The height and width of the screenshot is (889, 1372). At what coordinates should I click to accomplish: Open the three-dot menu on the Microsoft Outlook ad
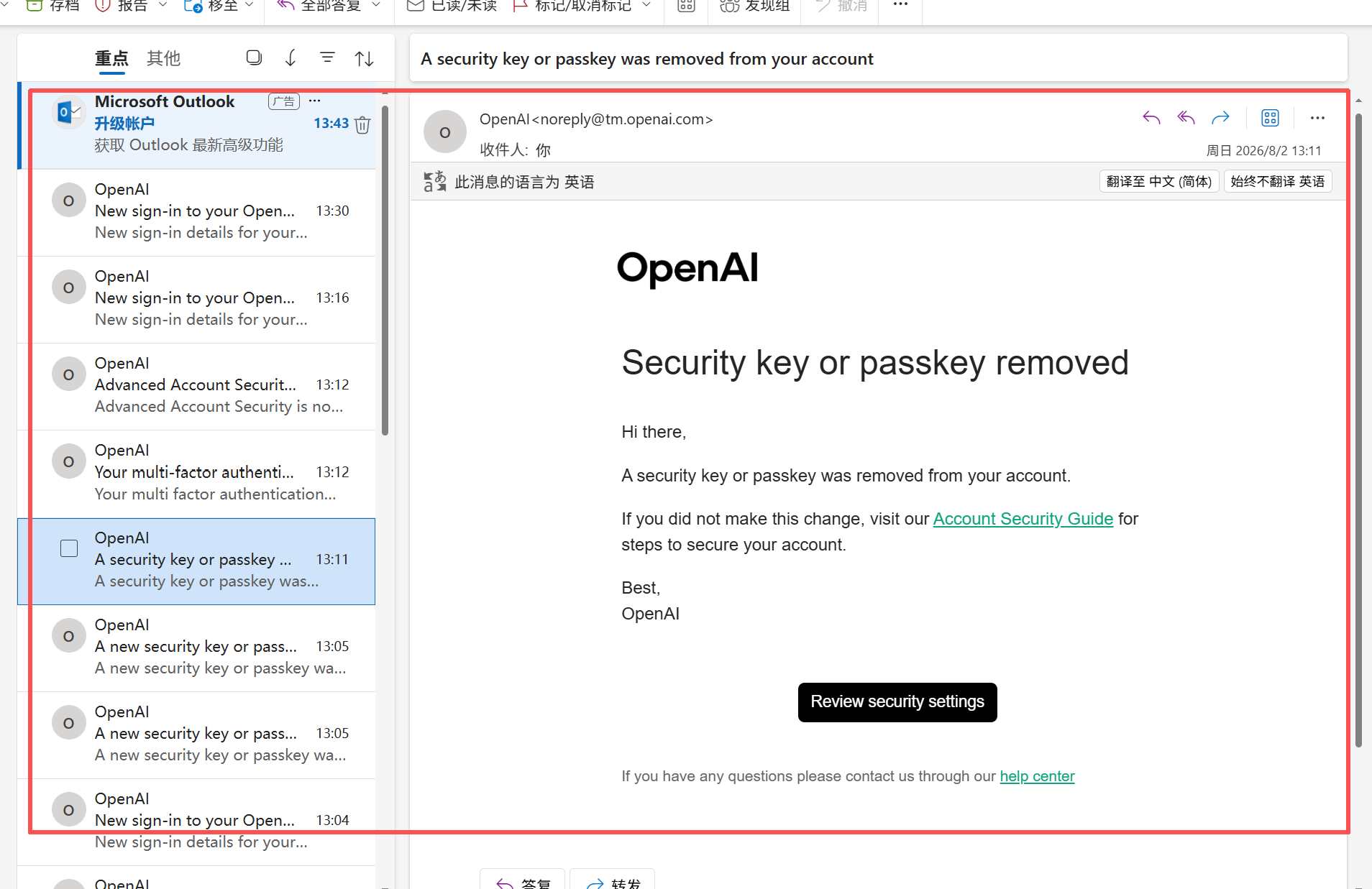pos(315,101)
